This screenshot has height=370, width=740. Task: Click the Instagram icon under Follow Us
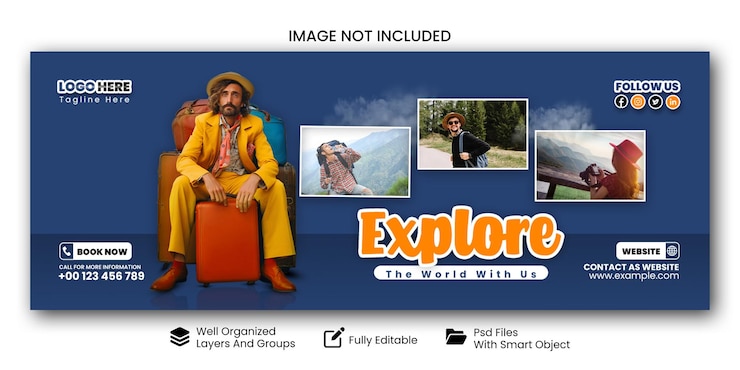click(638, 101)
